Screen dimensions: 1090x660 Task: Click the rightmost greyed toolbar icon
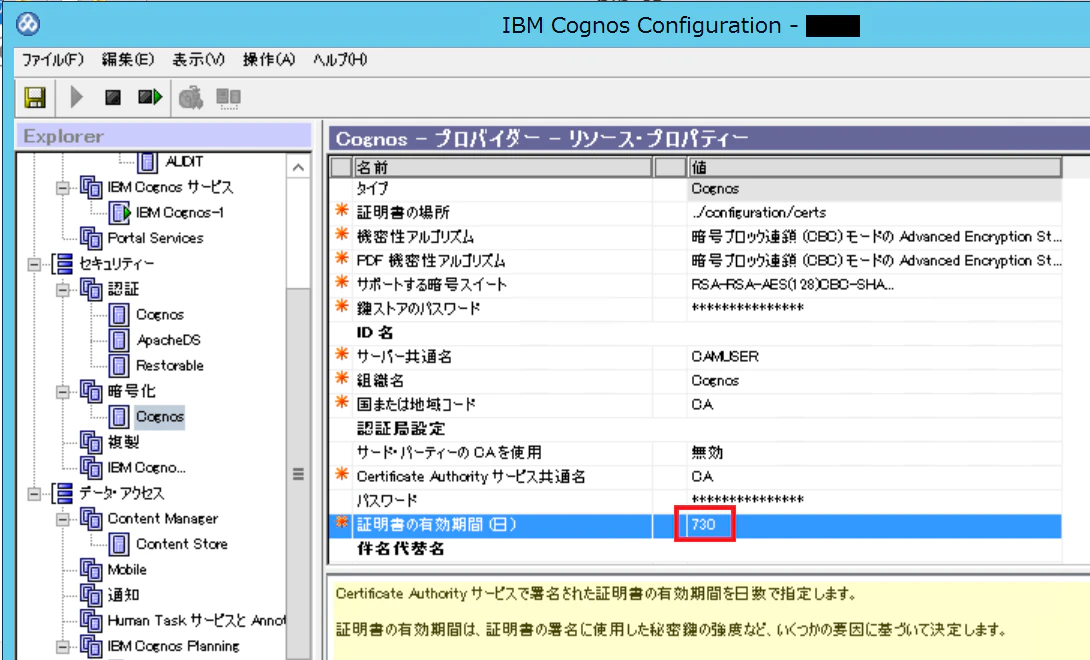(228, 98)
